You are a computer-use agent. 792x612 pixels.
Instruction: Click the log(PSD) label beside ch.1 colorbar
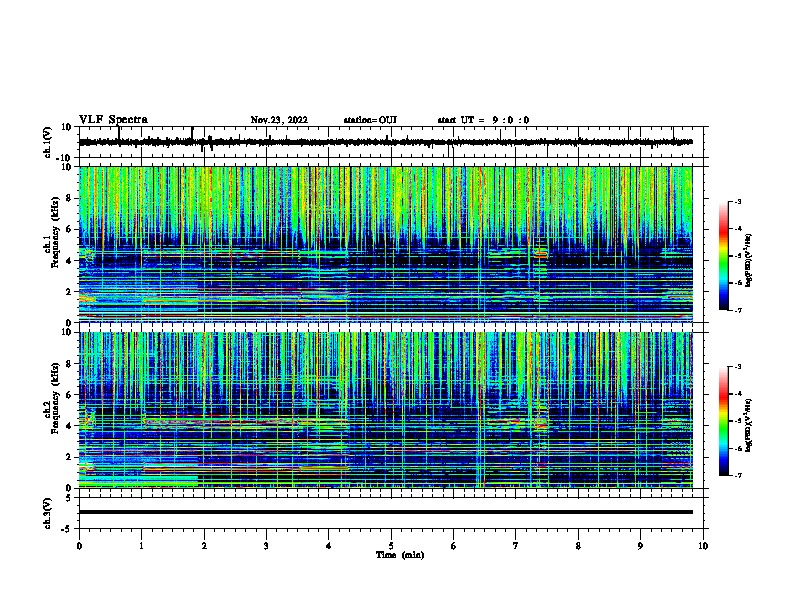(748, 260)
